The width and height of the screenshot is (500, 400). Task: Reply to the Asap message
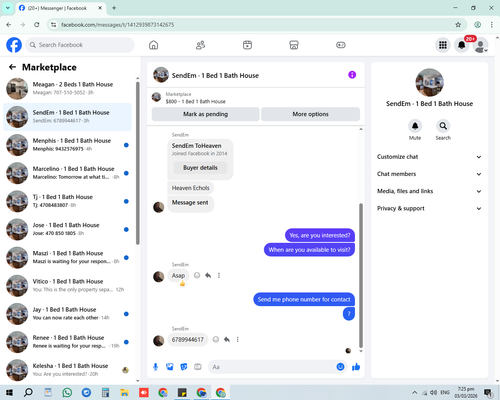[x=208, y=275]
